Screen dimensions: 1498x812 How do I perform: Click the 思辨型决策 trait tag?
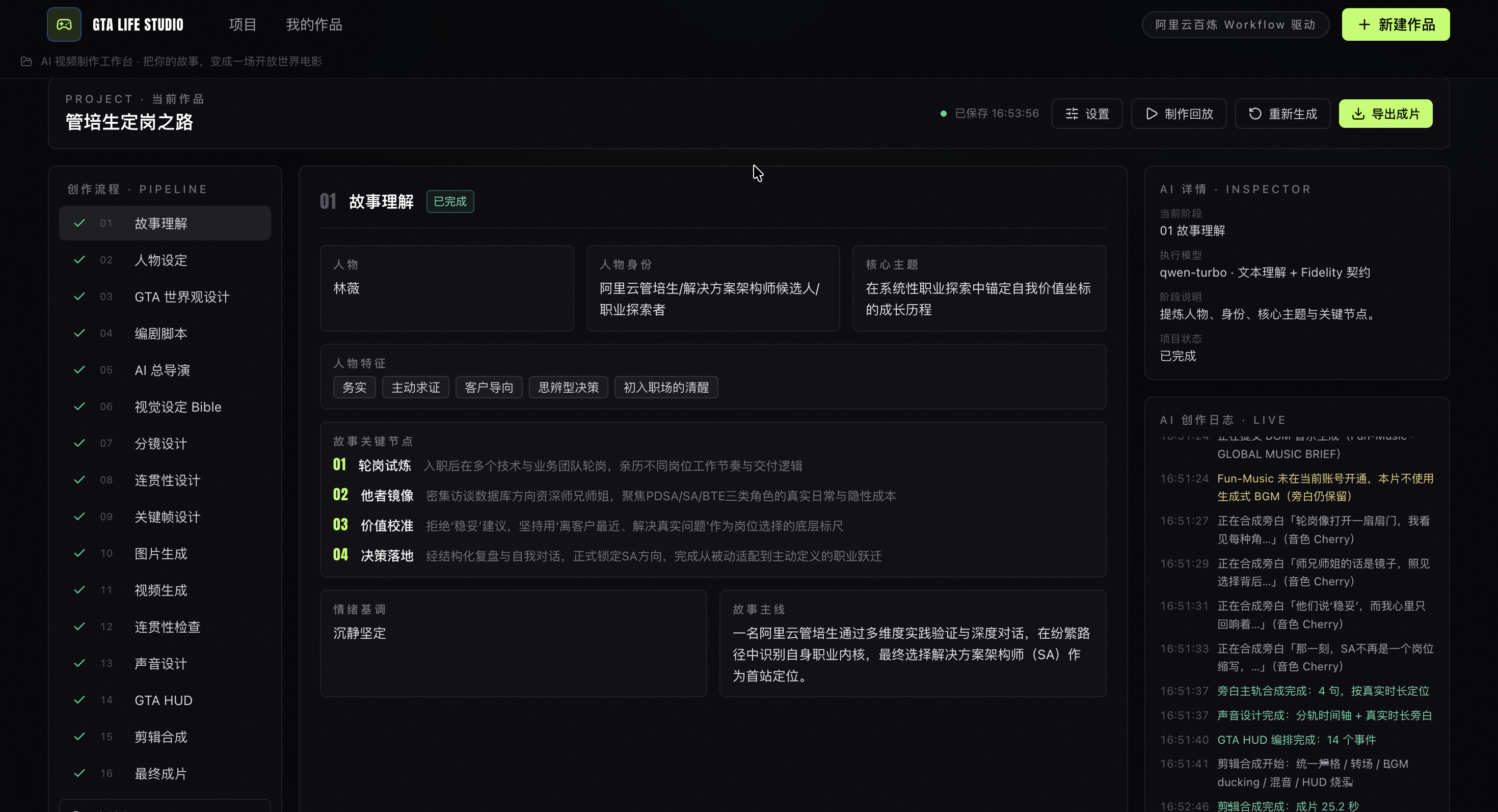point(568,387)
